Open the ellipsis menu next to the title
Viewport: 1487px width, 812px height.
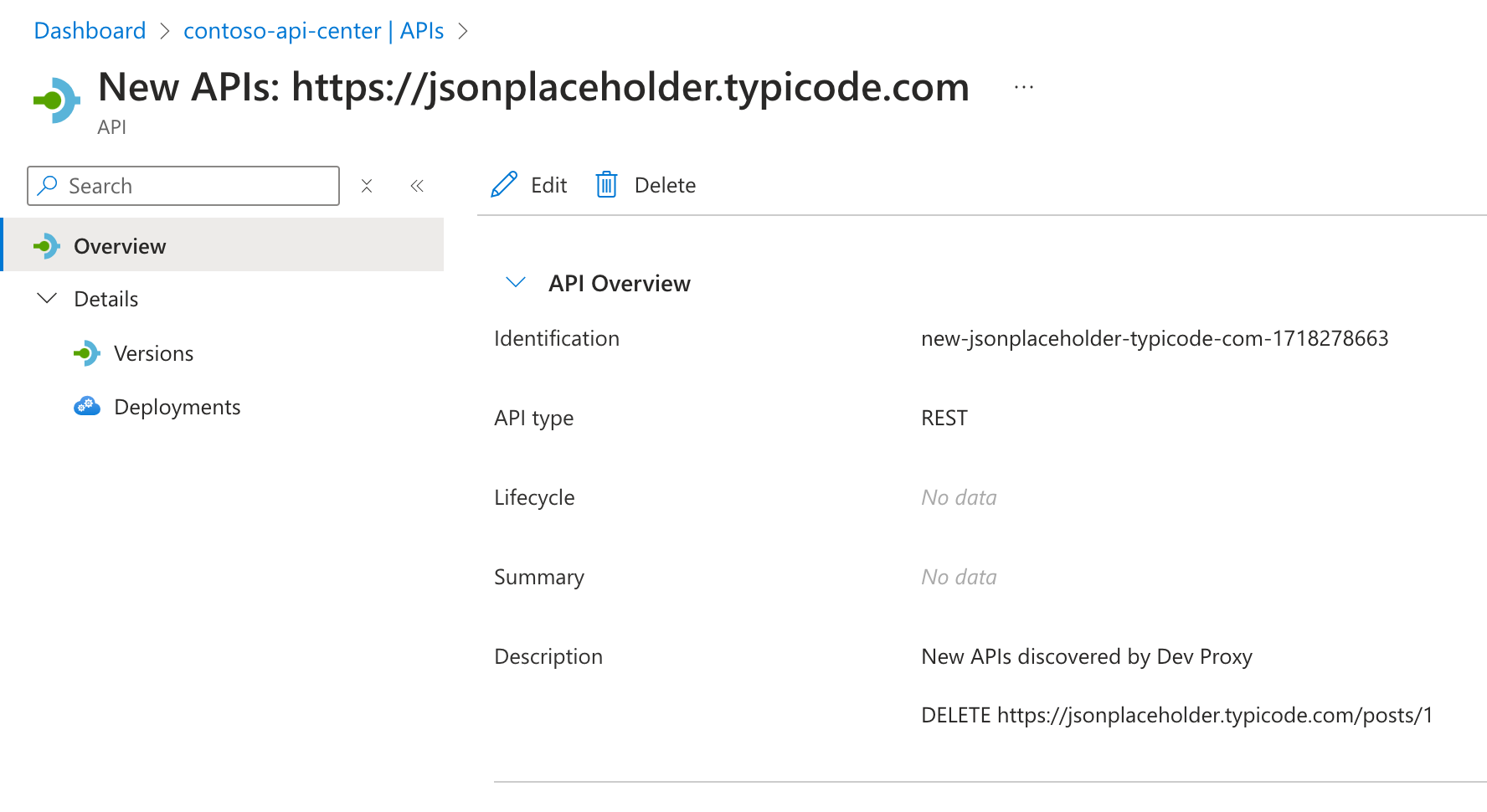1023,86
